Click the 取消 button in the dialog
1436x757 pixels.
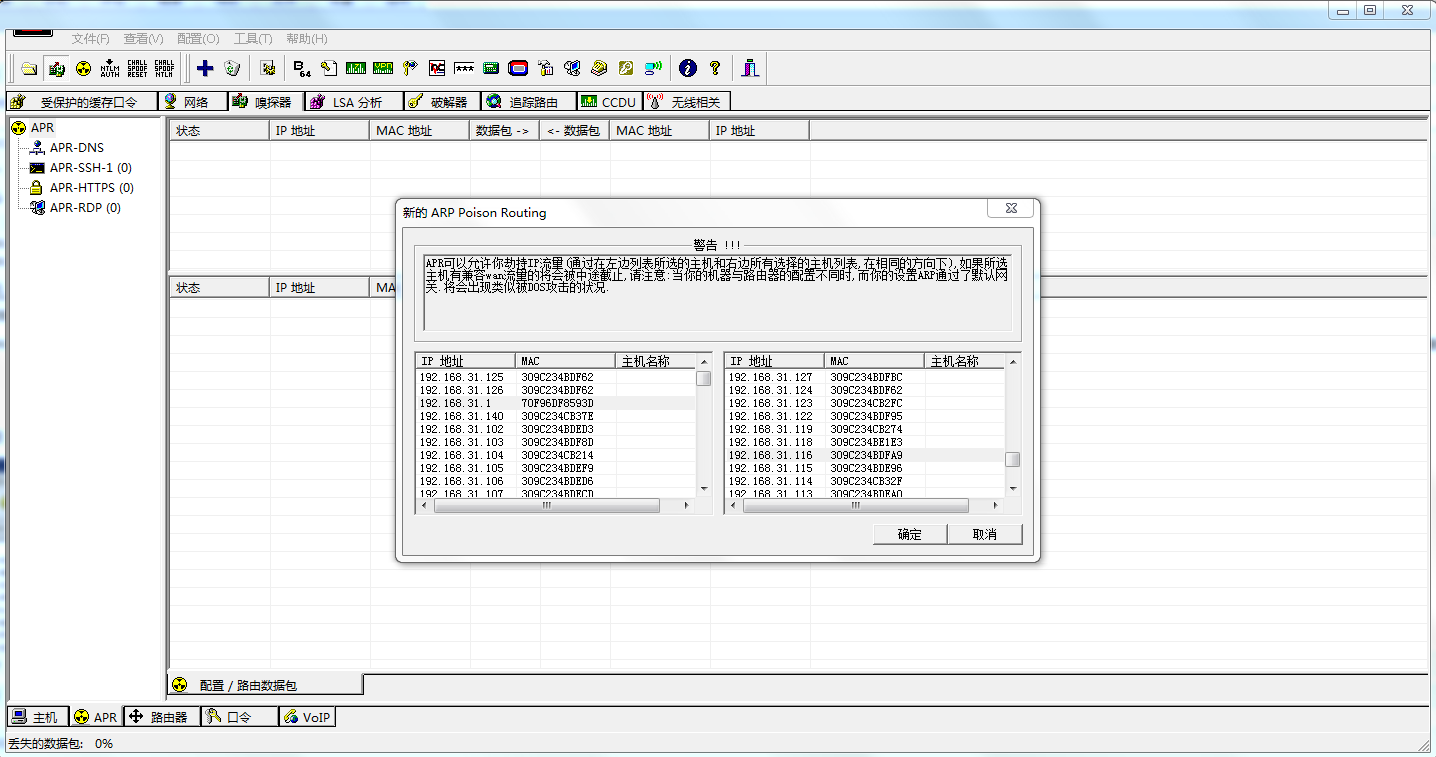tap(984, 534)
